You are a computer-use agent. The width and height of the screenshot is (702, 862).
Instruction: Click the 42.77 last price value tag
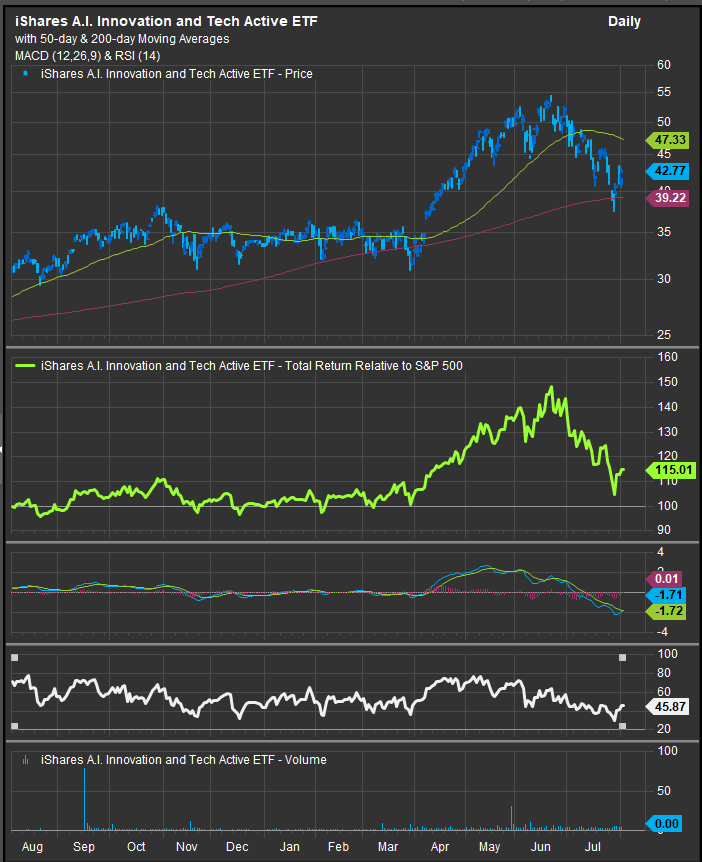[667, 171]
